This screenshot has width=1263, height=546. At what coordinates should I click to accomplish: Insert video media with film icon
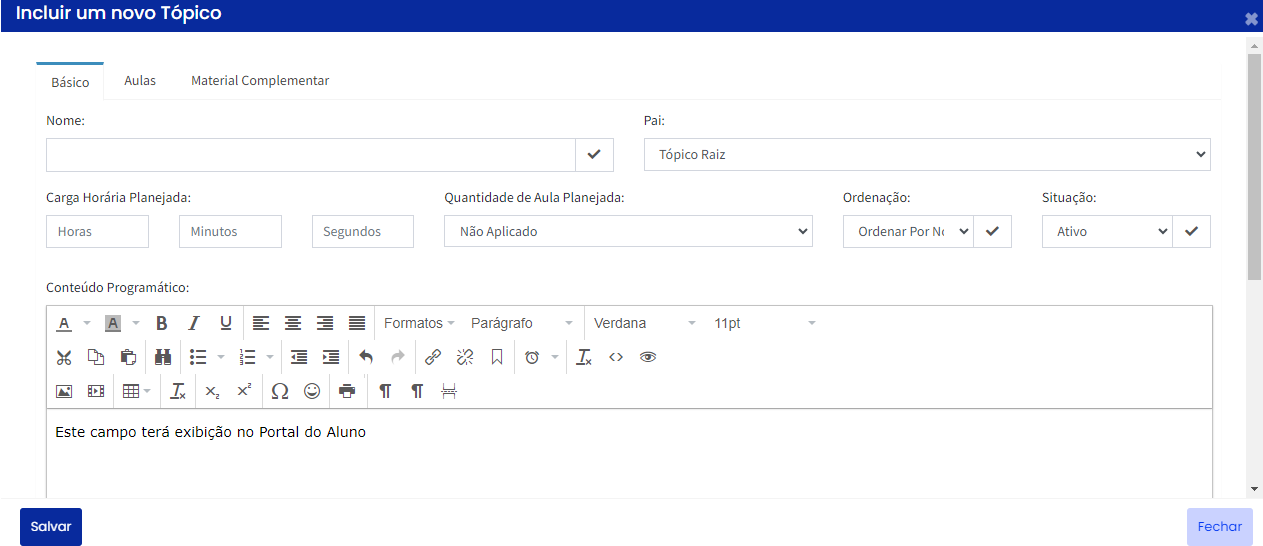(96, 391)
